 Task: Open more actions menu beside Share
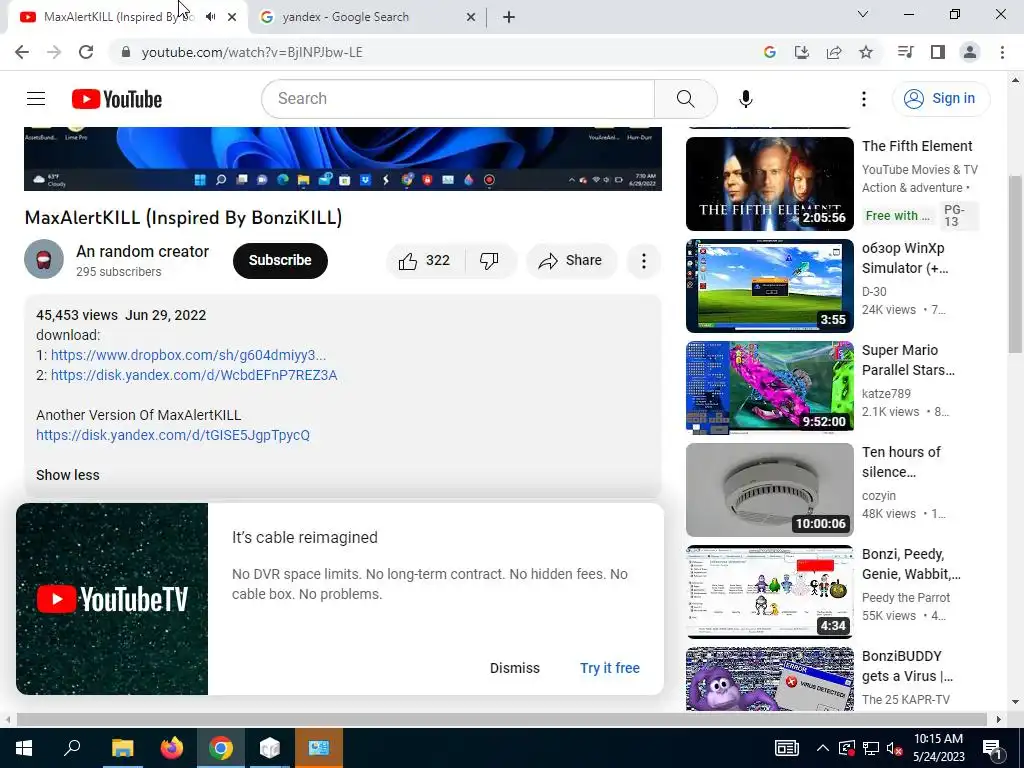tap(643, 261)
